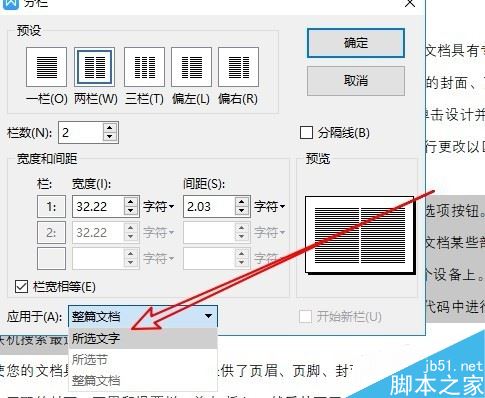Pick the 偏左(L) left-weighted preset icon
Image resolution: width=485 pixels, height=398 pixels.
point(191,67)
